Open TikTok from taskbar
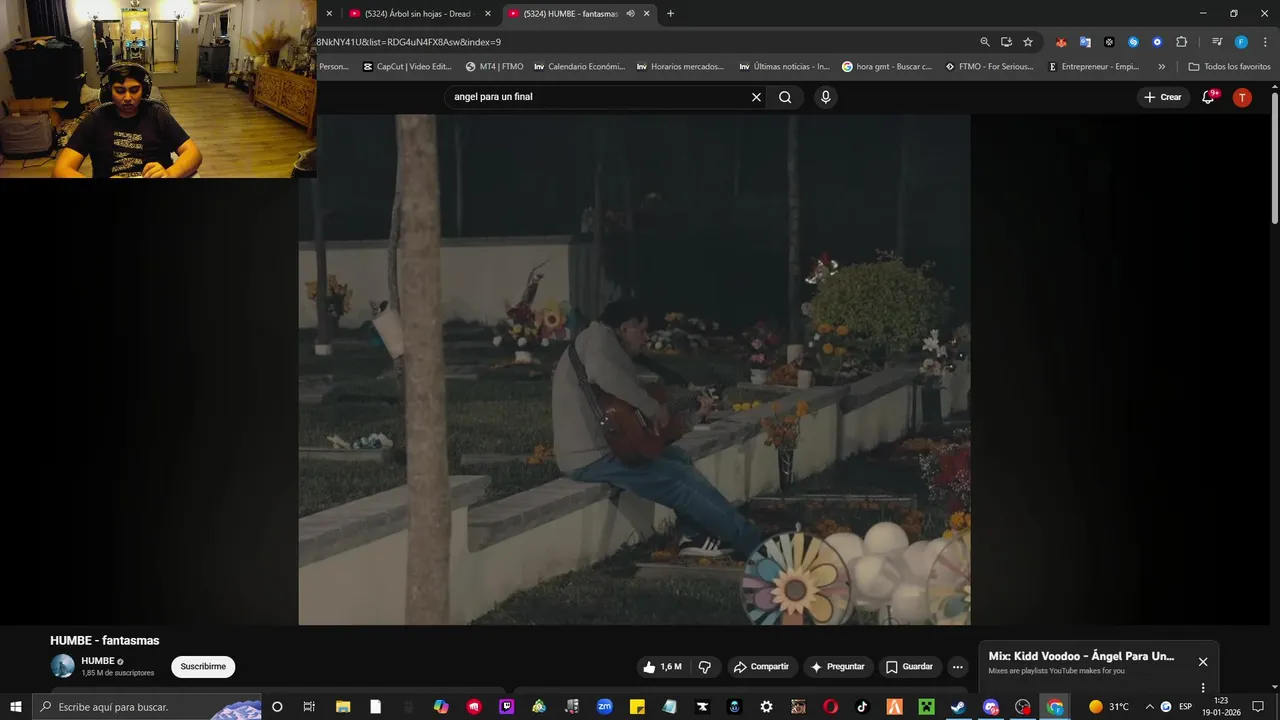Viewport: 1280px width, 720px height. click(862, 706)
